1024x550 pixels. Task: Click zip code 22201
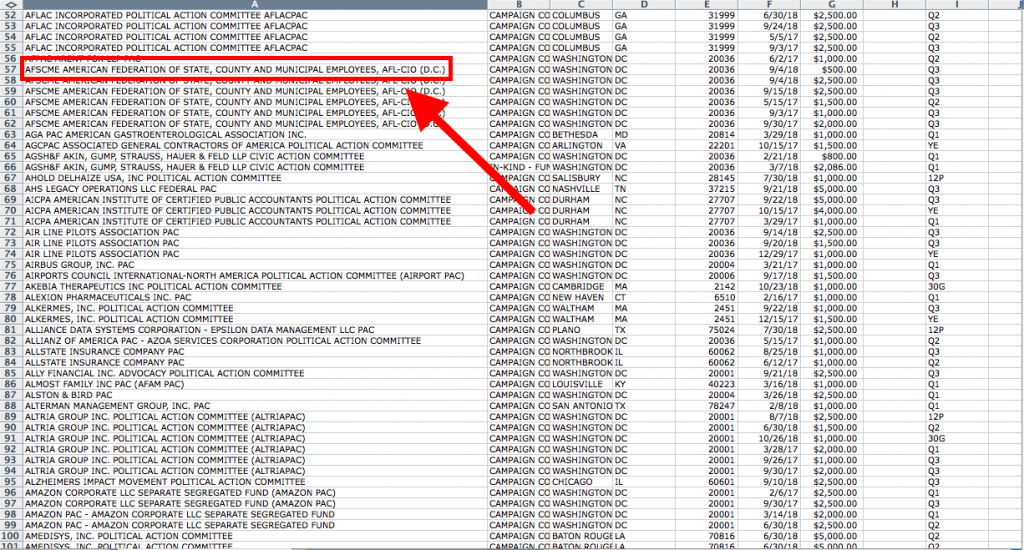pos(707,145)
